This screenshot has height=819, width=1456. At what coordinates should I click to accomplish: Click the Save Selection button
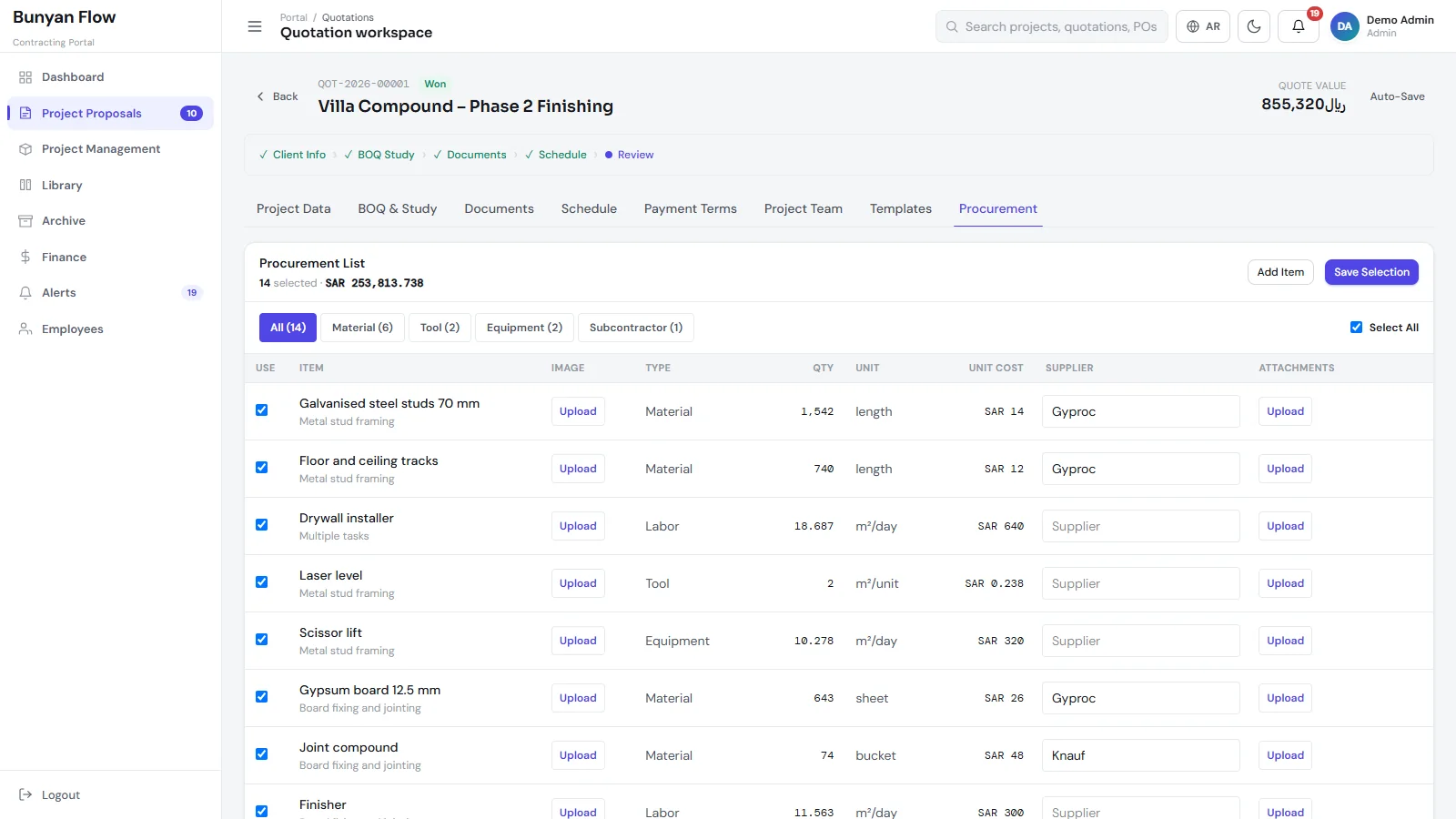(1371, 272)
